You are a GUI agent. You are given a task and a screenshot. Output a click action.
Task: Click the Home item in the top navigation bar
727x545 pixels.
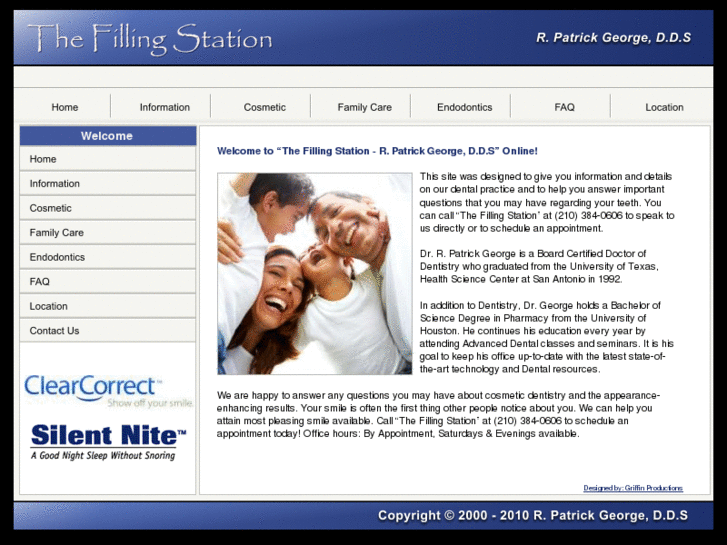point(64,107)
